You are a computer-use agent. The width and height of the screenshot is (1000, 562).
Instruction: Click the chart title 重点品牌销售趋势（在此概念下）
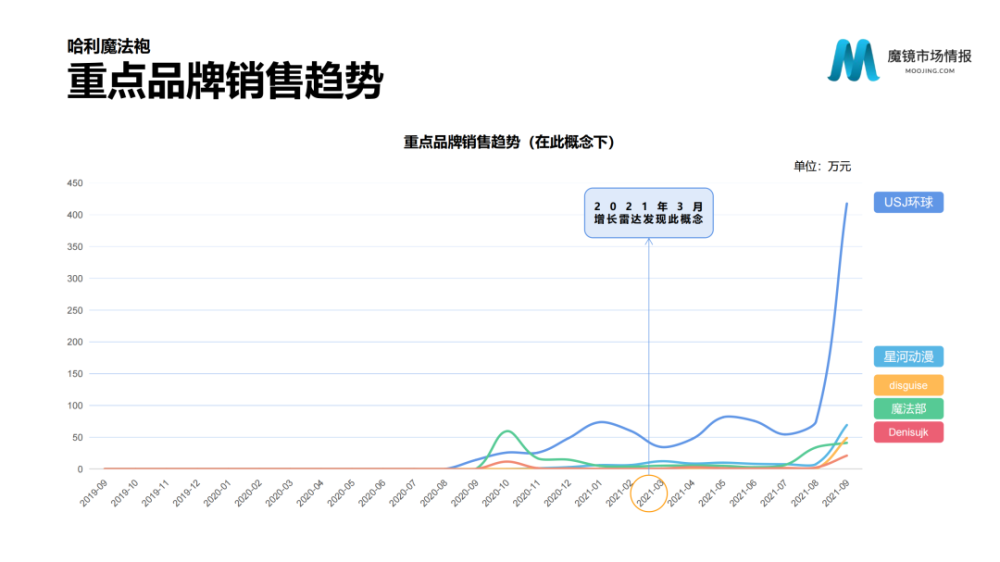point(509,142)
